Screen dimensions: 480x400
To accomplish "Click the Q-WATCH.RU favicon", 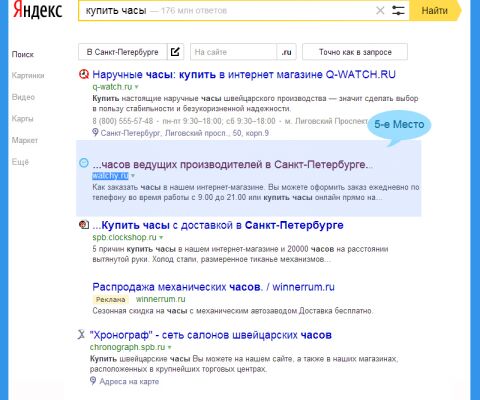I will (84, 74).
